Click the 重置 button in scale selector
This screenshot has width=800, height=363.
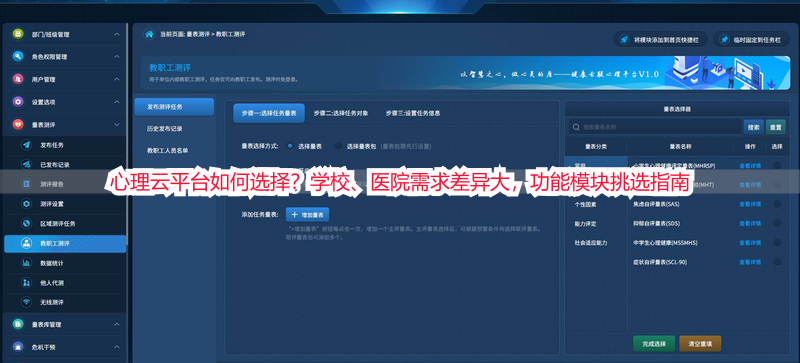pyautogui.click(x=776, y=127)
